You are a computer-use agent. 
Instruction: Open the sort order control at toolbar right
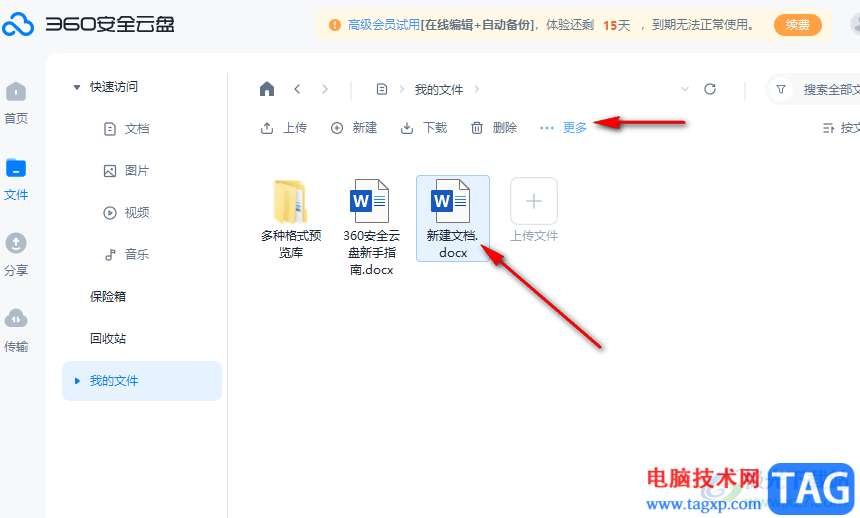click(841, 128)
